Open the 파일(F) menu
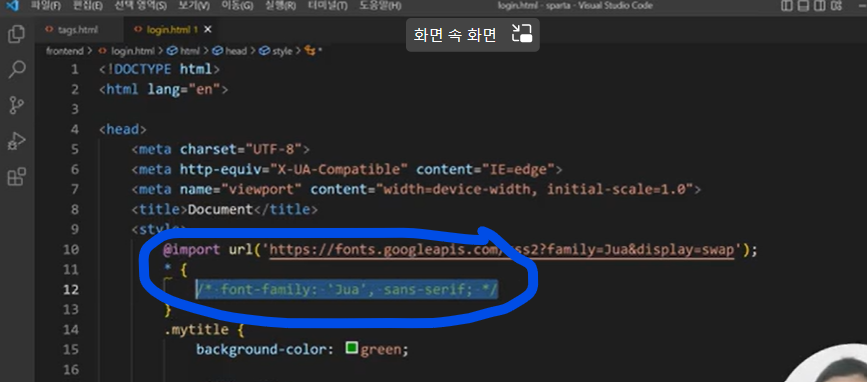Viewport: 867px width, 382px height. tap(45, 6)
